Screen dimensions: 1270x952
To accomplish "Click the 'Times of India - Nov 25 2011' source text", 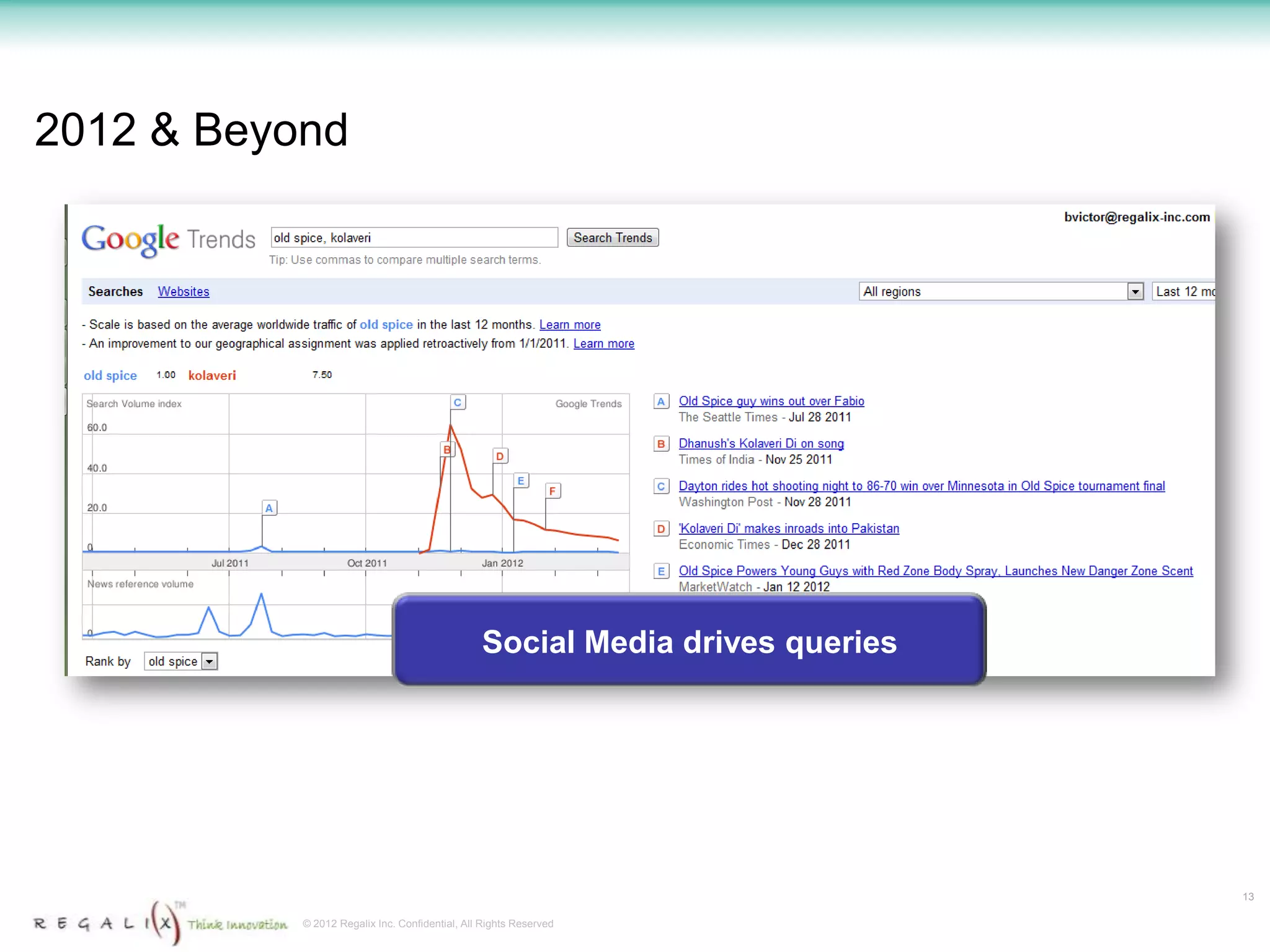I will click(755, 459).
